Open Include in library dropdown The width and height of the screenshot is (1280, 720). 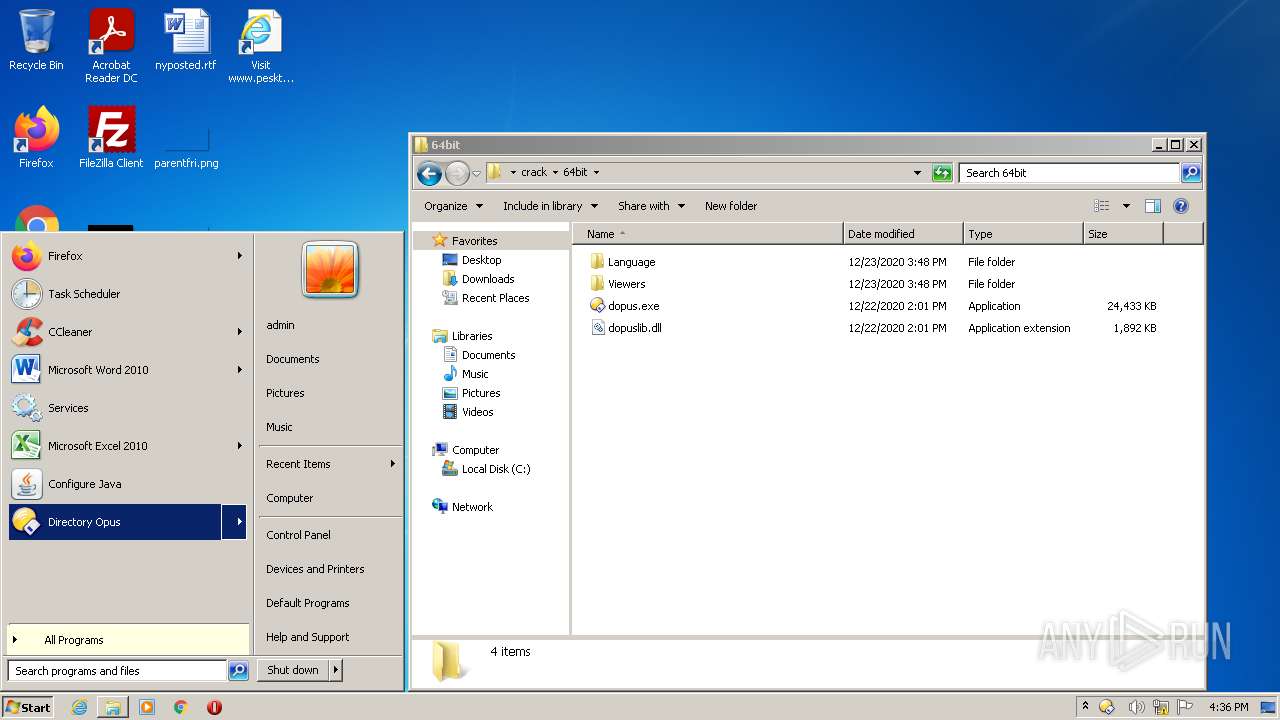(x=550, y=206)
